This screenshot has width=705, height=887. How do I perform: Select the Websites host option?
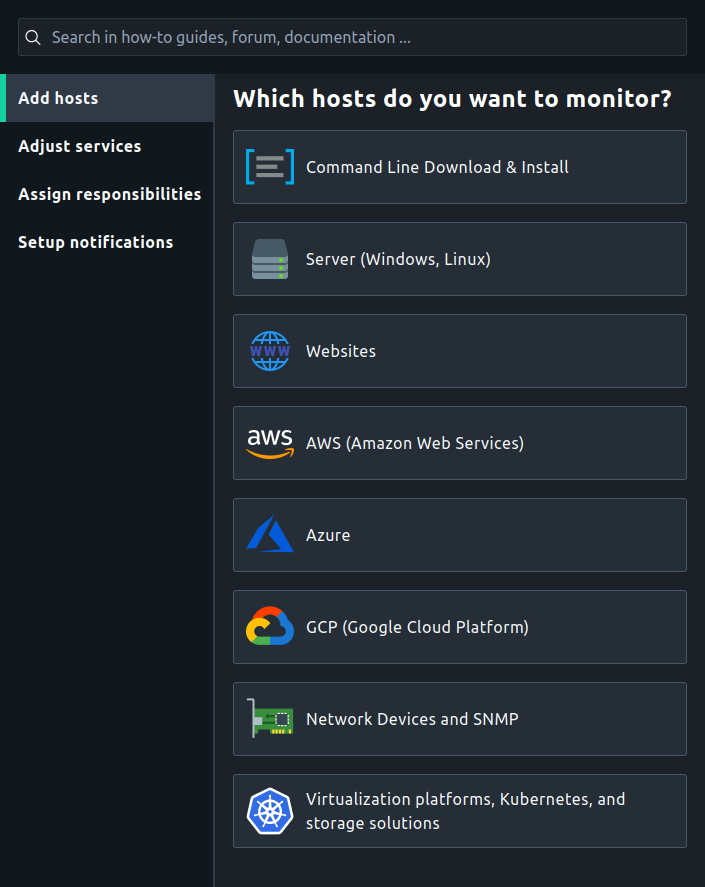click(x=459, y=351)
